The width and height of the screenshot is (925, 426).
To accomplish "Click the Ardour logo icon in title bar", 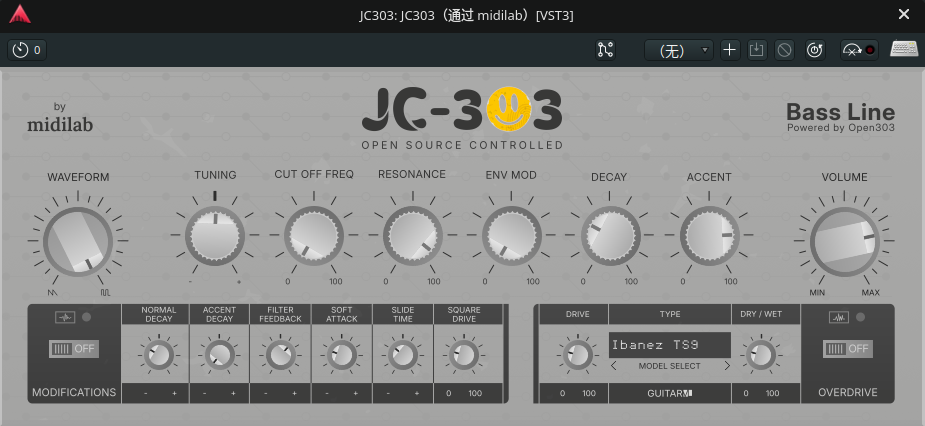I will pyautogui.click(x=20, y=15).
